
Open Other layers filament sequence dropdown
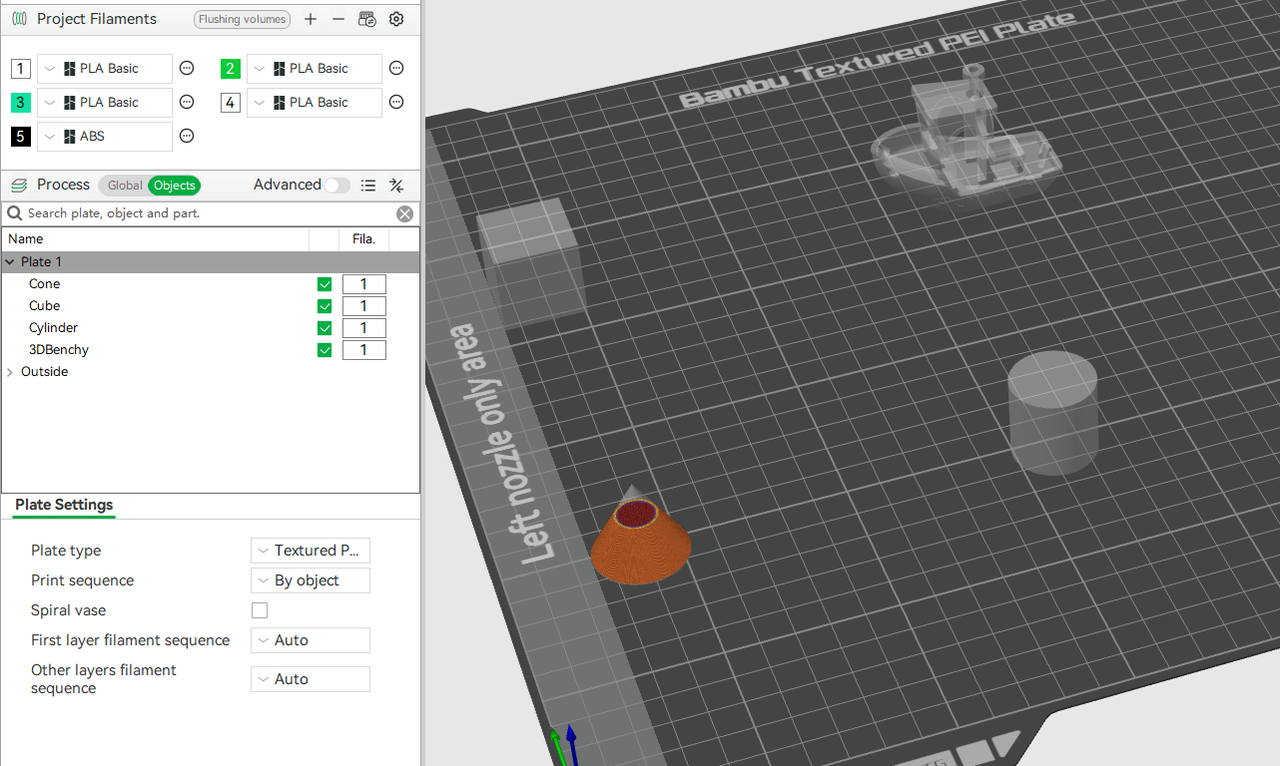pos(310,679)
